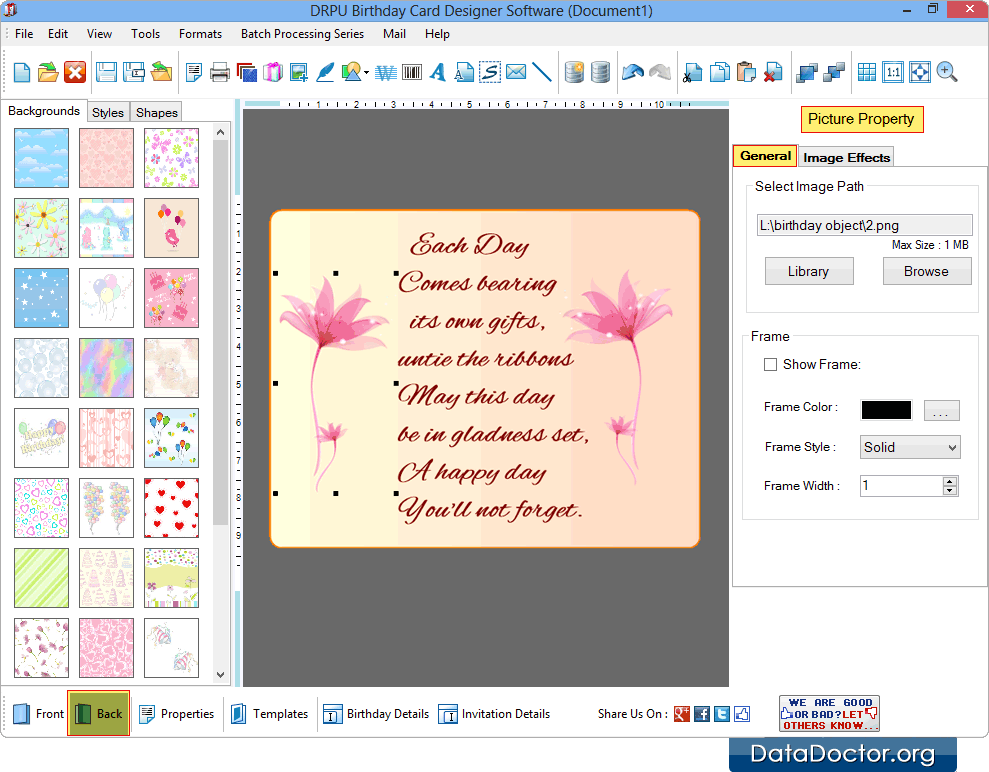Viewport: 989px width, 772px height.
Task: Open the Formats menu
Action: [x=200, y=34]
